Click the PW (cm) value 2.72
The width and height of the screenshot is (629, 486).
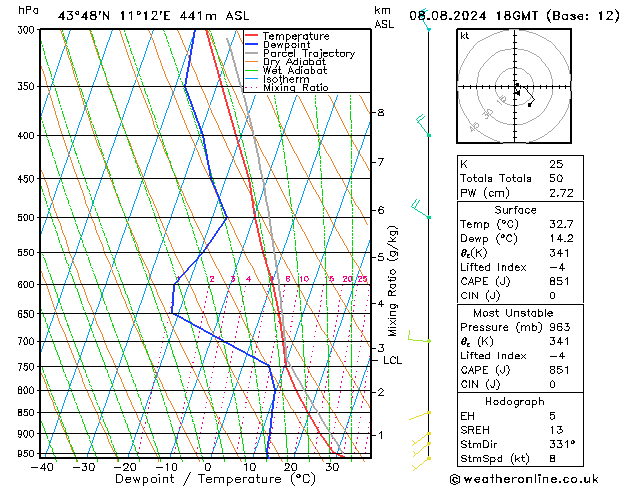[x=561, y=193]
